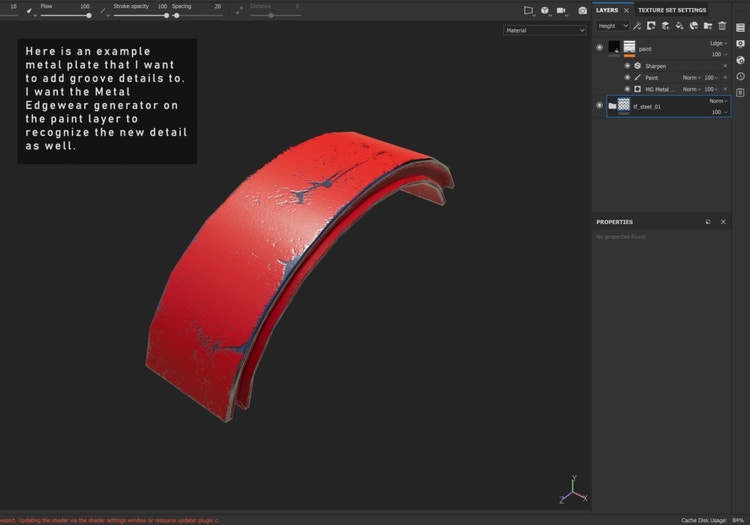Screen dimensions: 750x525
Task: Hide the tlf_steel_01 folder layer
Action: [600, 105]
